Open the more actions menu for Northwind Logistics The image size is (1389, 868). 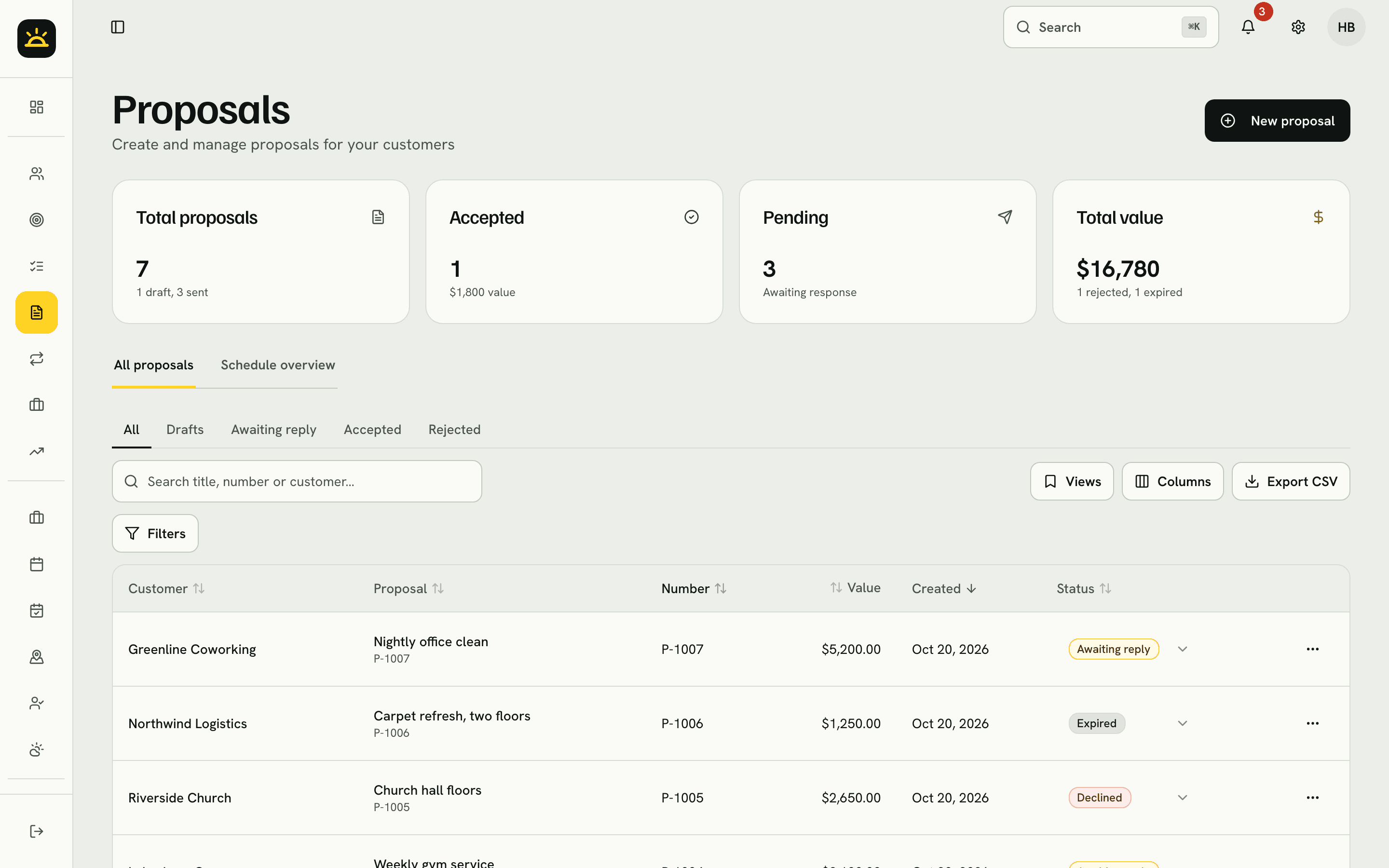[x=1313, y=723]
